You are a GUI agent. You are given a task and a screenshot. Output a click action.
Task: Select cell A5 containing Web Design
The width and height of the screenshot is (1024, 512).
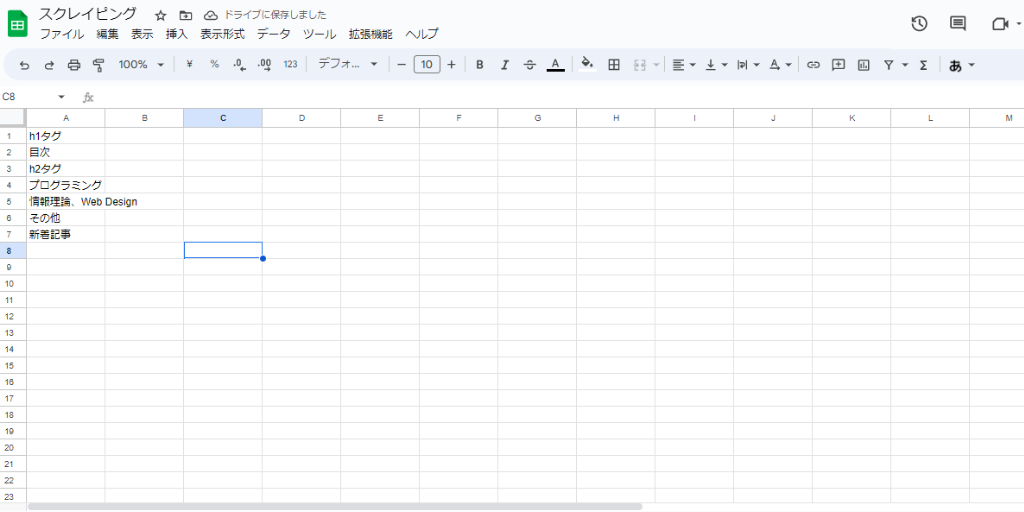pos(66,201)
